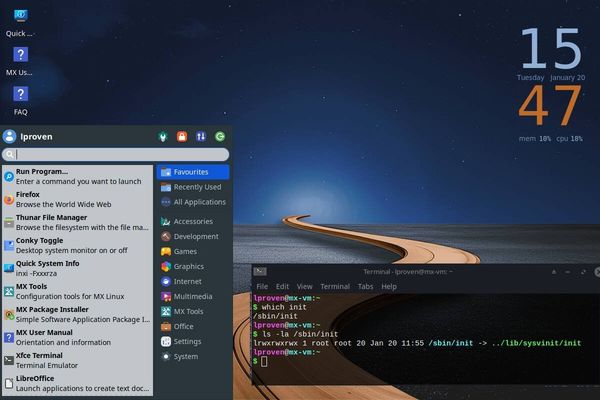600x400 pixels.
Task: Open the Graphics category
Action: pos(193,266)
